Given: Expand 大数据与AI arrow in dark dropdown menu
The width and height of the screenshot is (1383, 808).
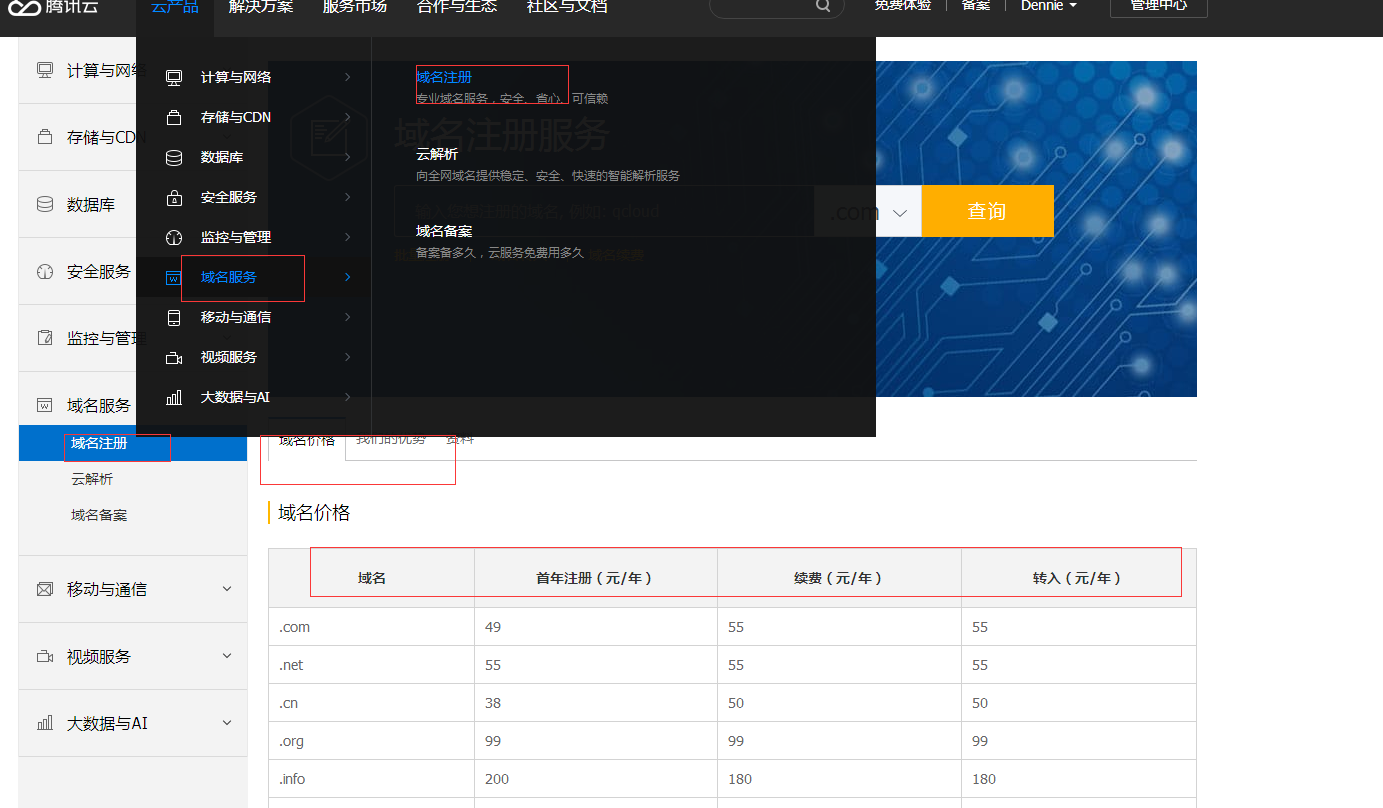Looking at the screenshot, I should point(347,397).
